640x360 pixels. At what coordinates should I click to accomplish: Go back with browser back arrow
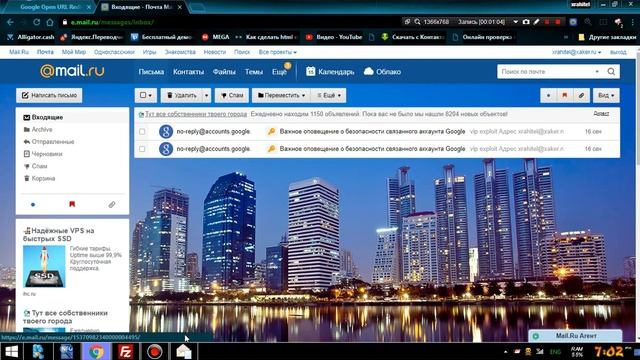[11, 22]
